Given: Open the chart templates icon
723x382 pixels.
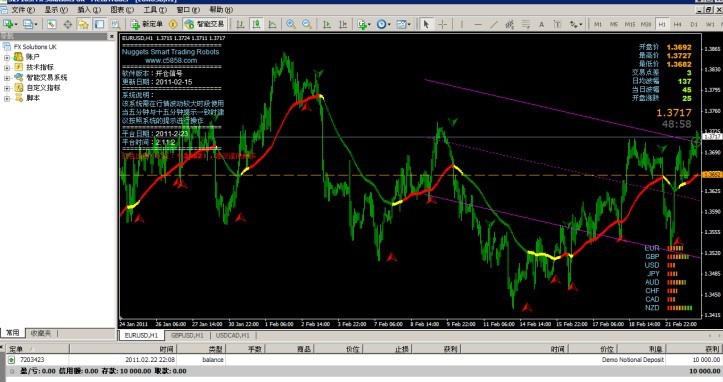Looking at the screenshot, I should click(401, 24).
